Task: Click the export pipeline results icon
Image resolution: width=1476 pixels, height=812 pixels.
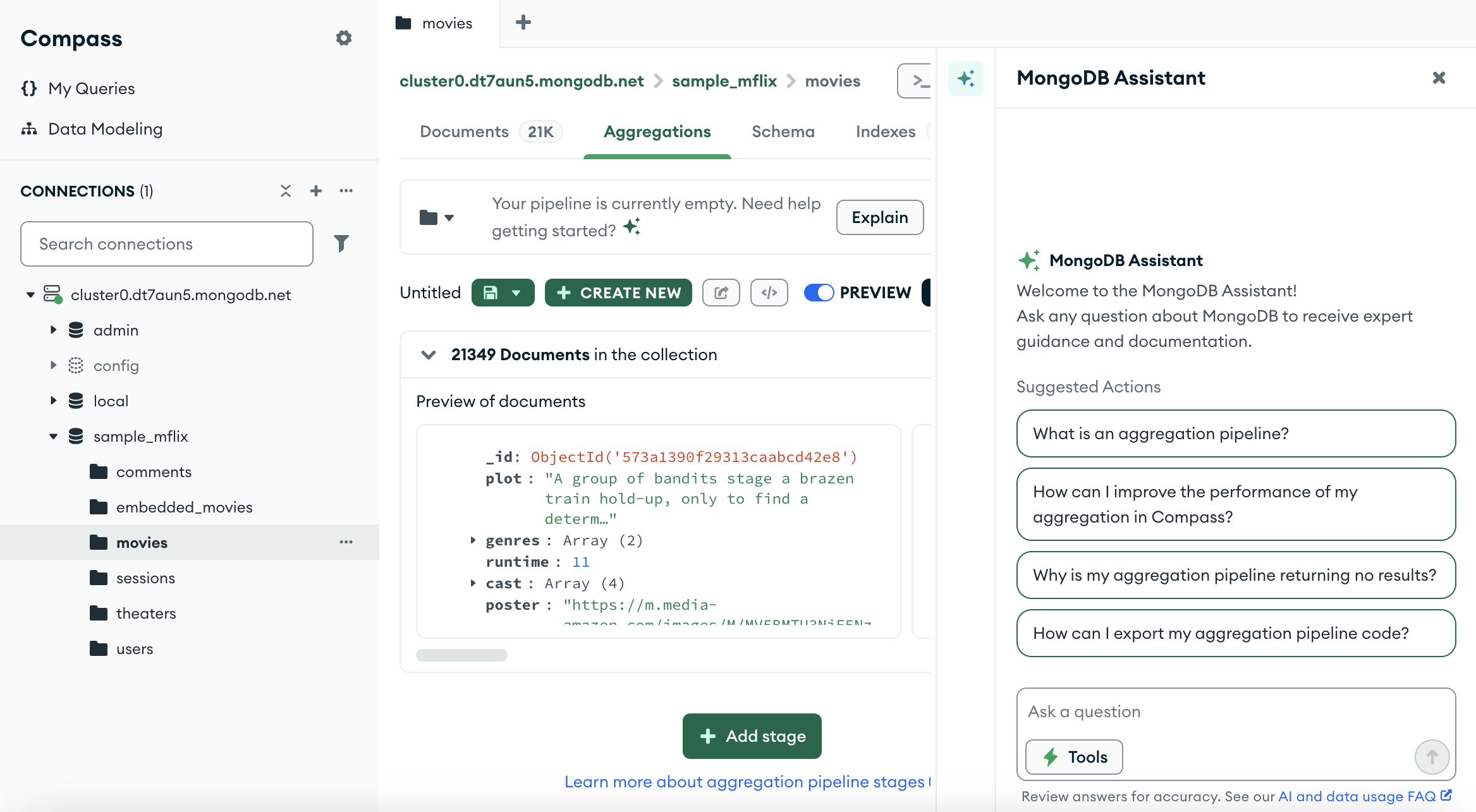Action: (721, 293)
